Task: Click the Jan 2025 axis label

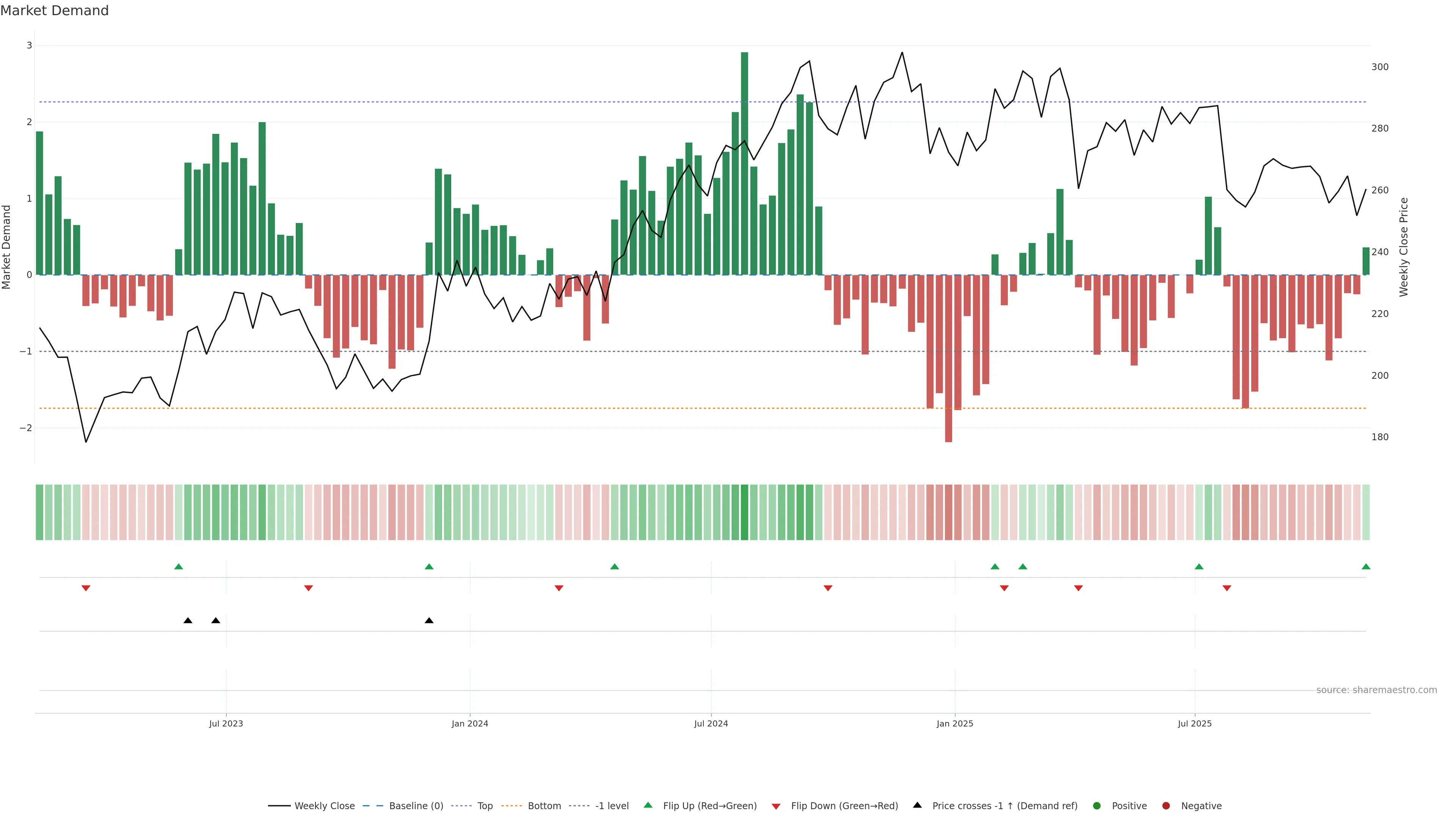Action: [x=955, y=723]
